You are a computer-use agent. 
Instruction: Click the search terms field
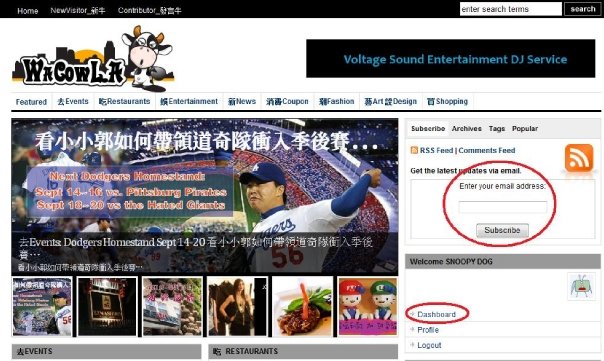point(510,9)
